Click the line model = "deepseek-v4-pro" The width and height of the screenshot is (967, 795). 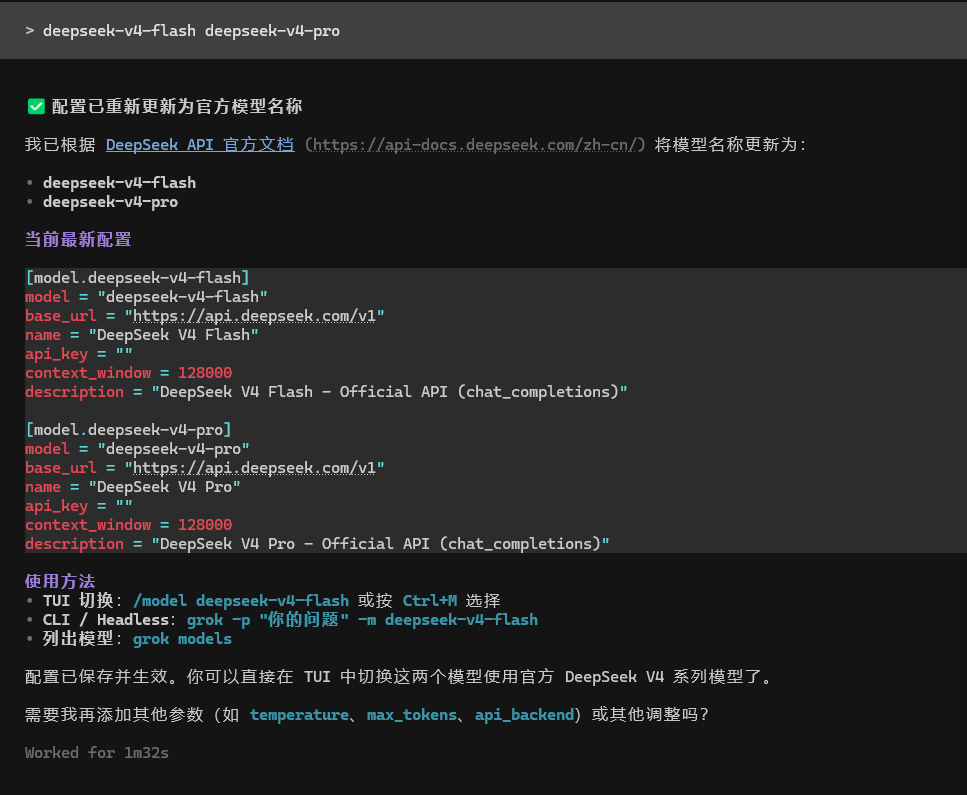[x=137, y=449]
